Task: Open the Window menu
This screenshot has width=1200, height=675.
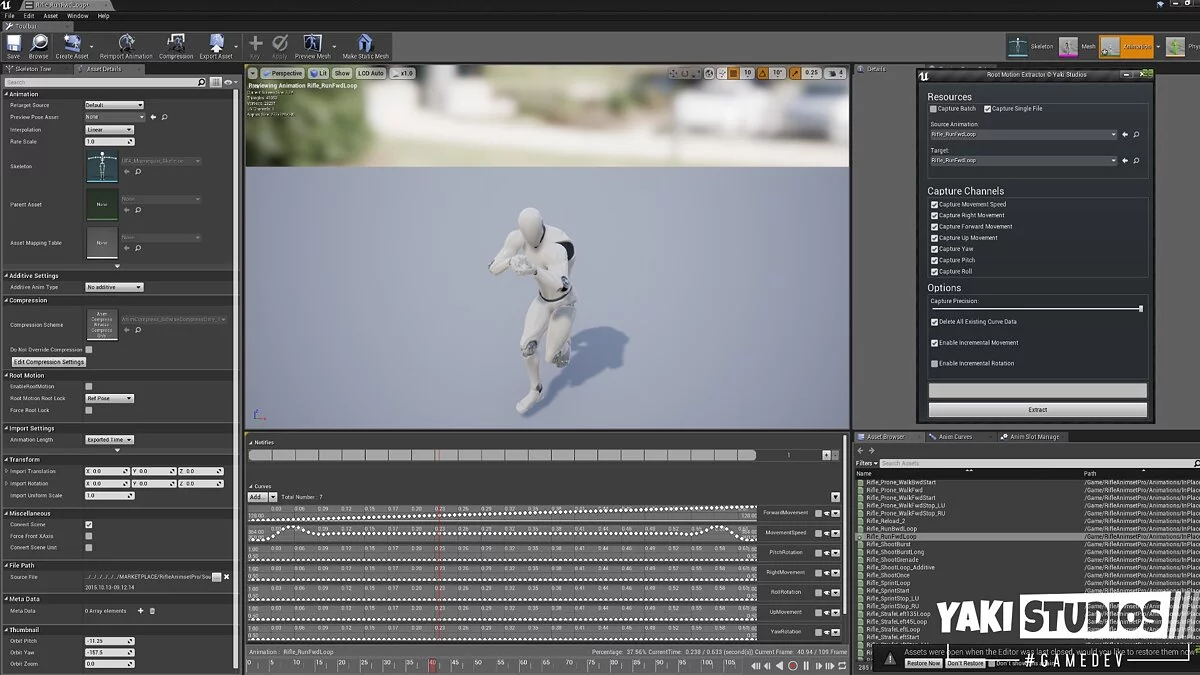Action: (77, 16)
